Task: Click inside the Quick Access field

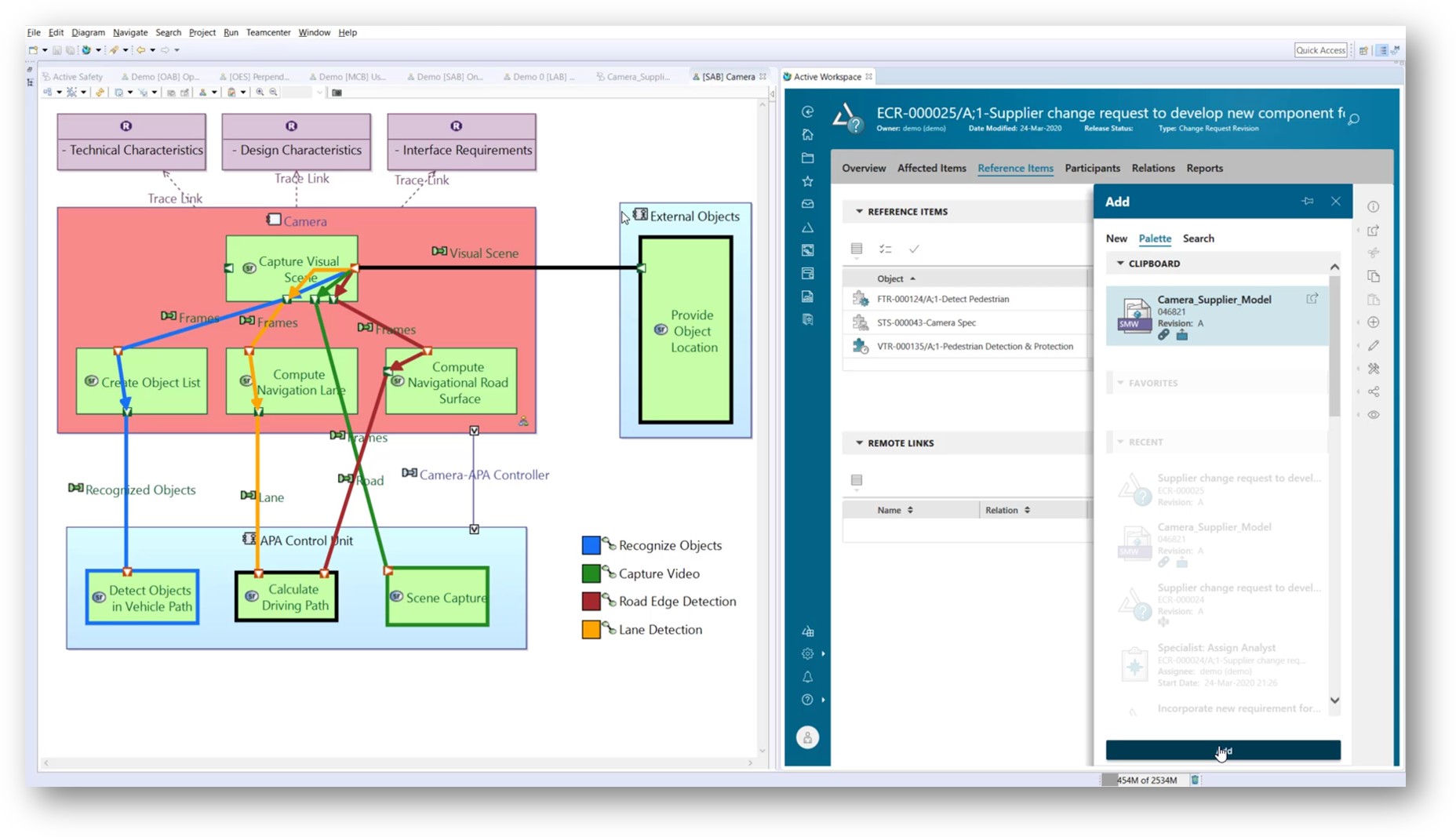Action: pos(1320,49)
